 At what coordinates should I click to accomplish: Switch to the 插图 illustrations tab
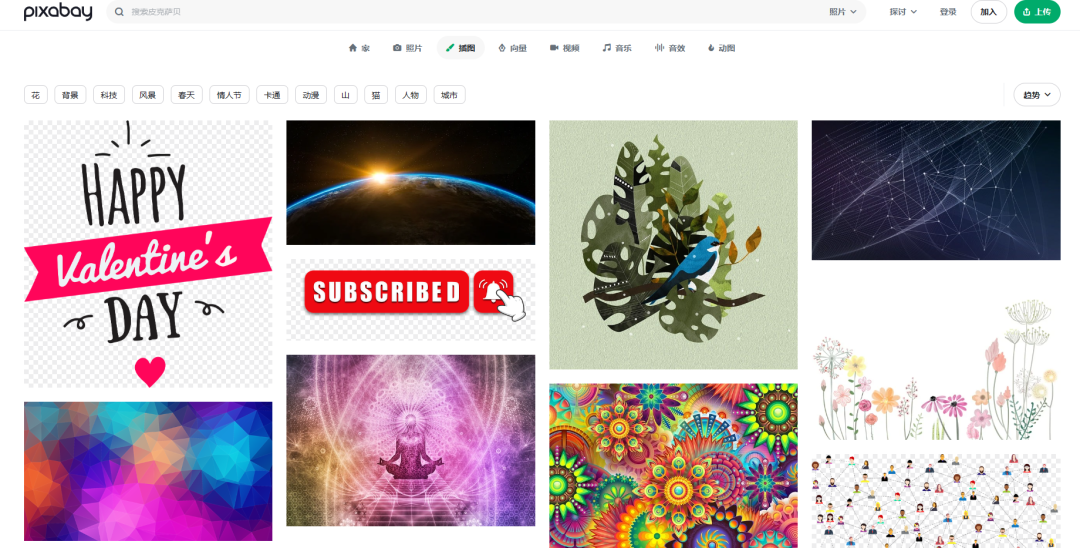(460, 48)
